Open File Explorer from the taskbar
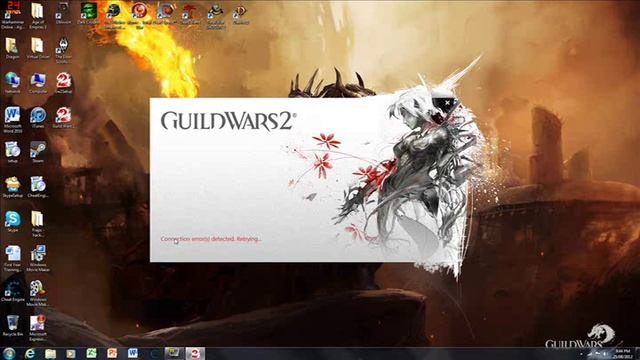This screenshot has width=640, height=360. coord(51,353)
